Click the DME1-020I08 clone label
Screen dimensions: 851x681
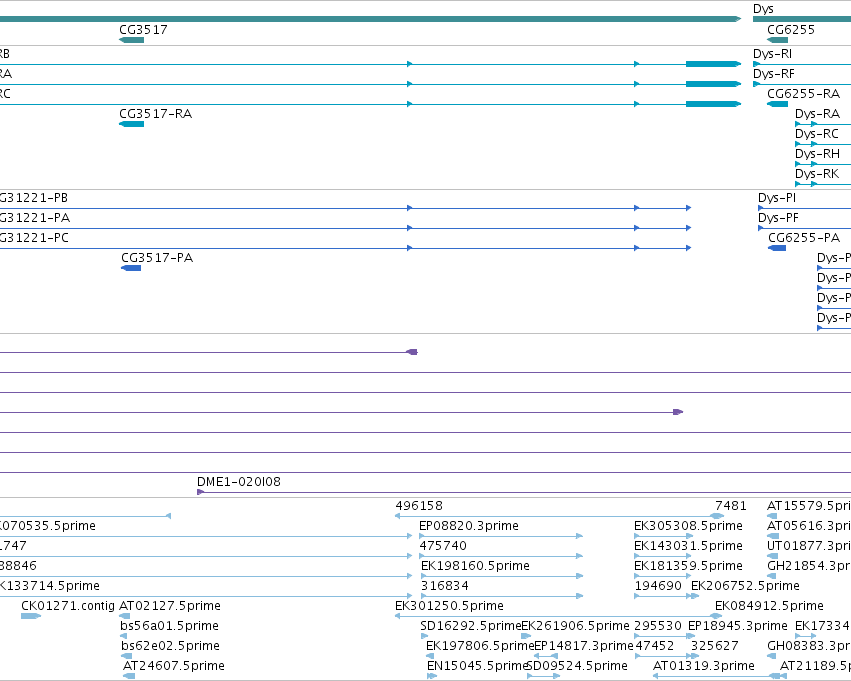coord(239,482)
